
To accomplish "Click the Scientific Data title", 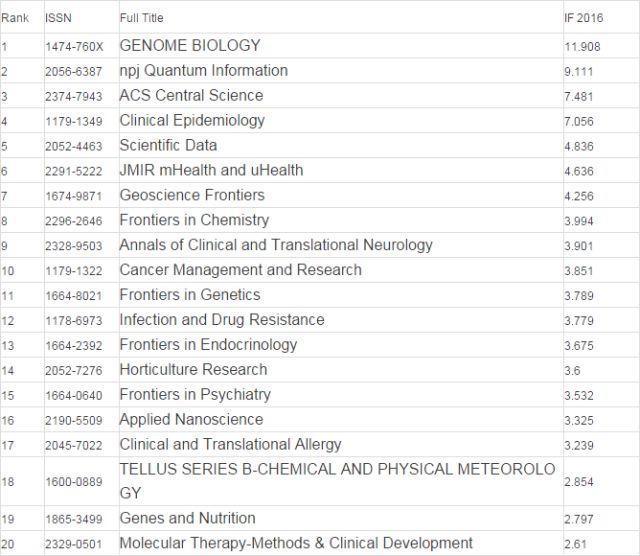I will [x=168, y=145].
